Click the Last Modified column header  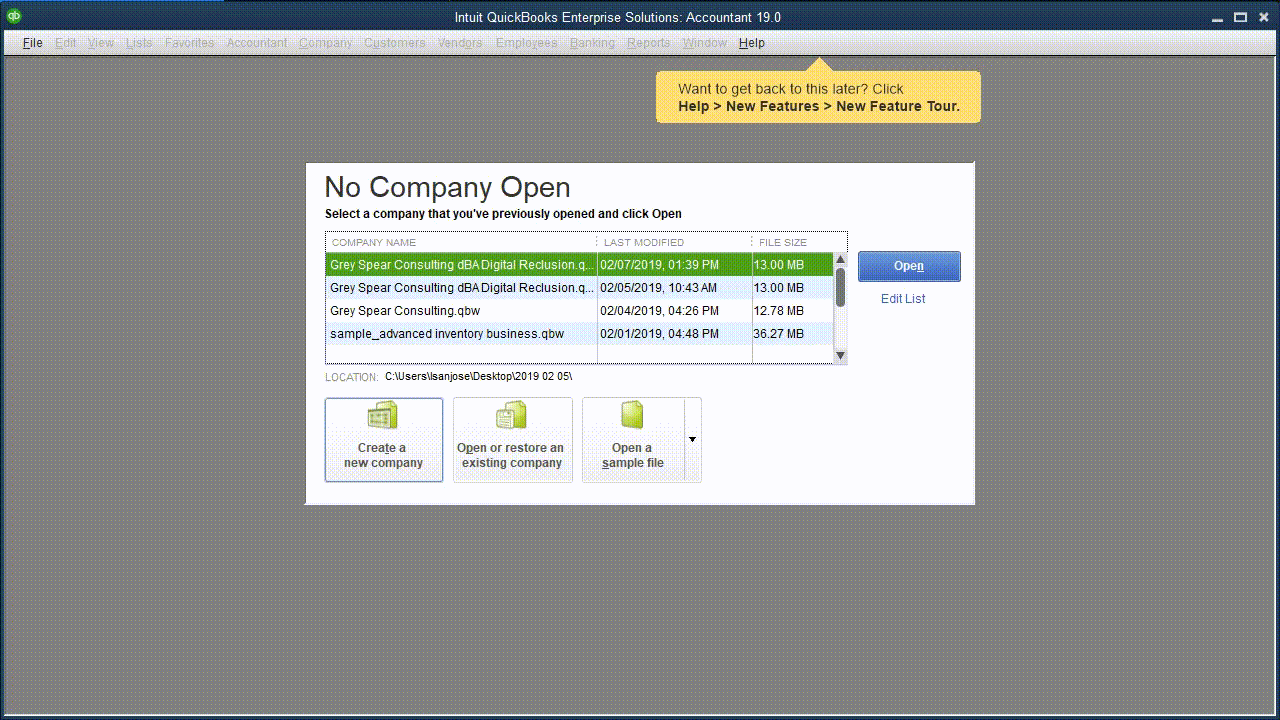coord(674,243)
